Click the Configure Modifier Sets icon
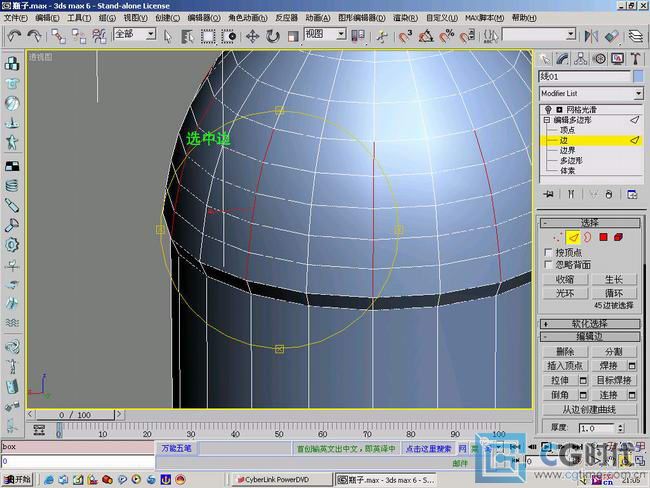 (632, 194)
